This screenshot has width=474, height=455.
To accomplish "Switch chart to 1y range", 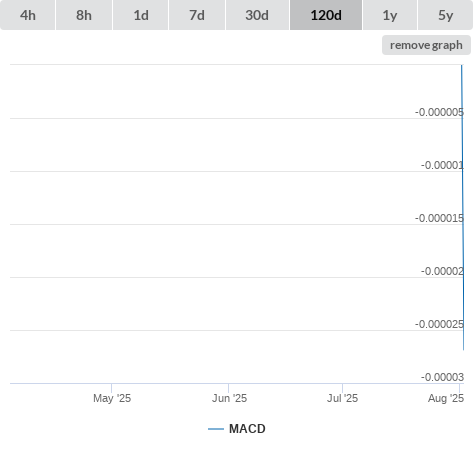I will 390,15.
